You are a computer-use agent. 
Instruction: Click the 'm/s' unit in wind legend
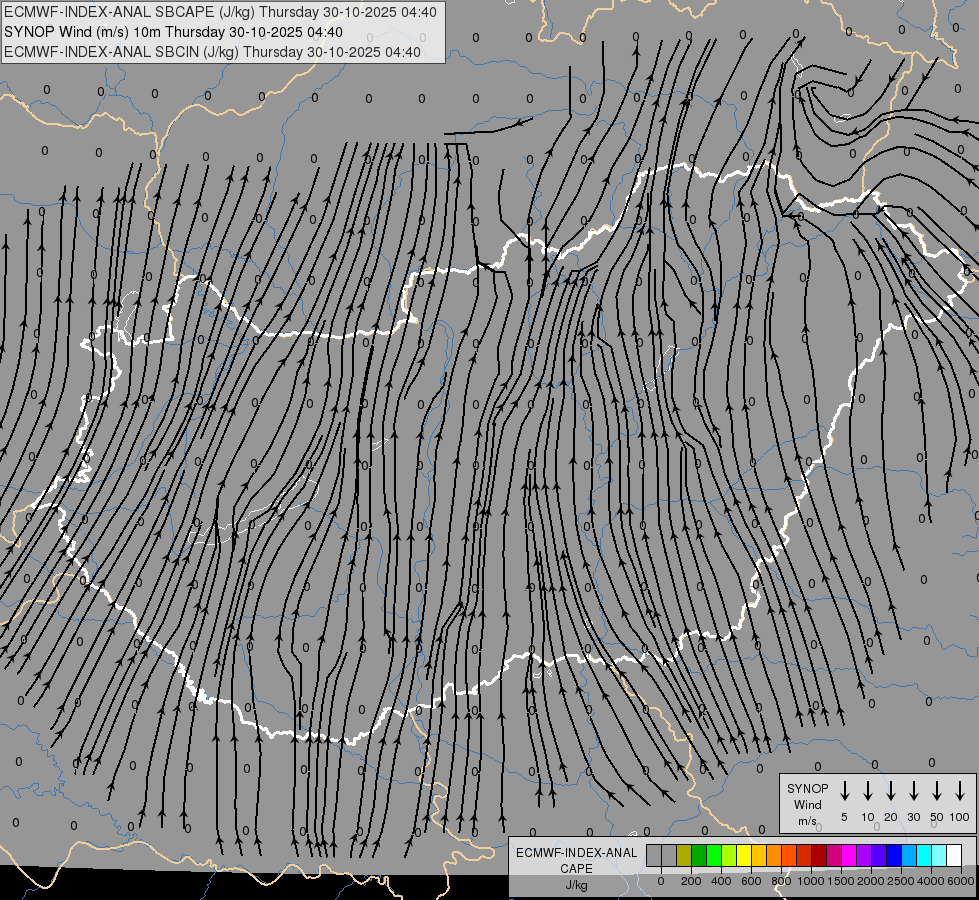[x=807, y=821]
